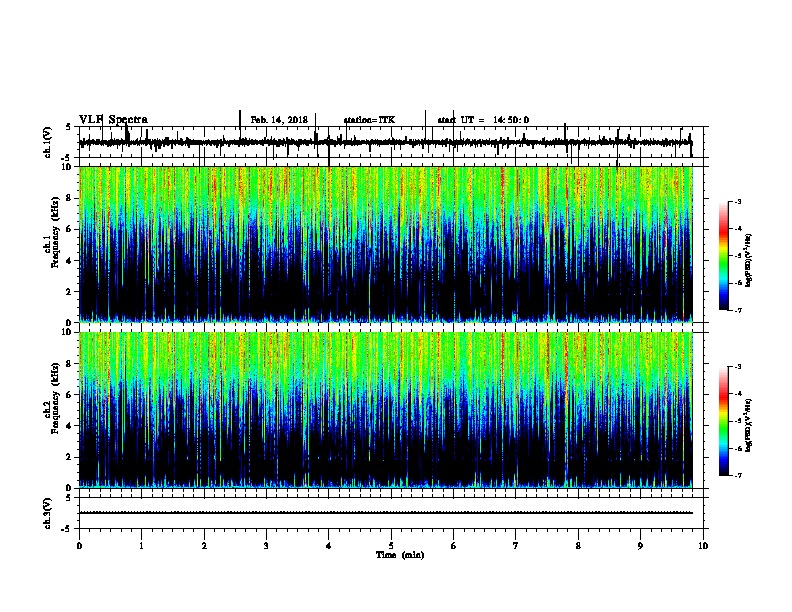Click the ch.3(V) flat waveform panel
The image size is (792, 612).
pos(391,513)
